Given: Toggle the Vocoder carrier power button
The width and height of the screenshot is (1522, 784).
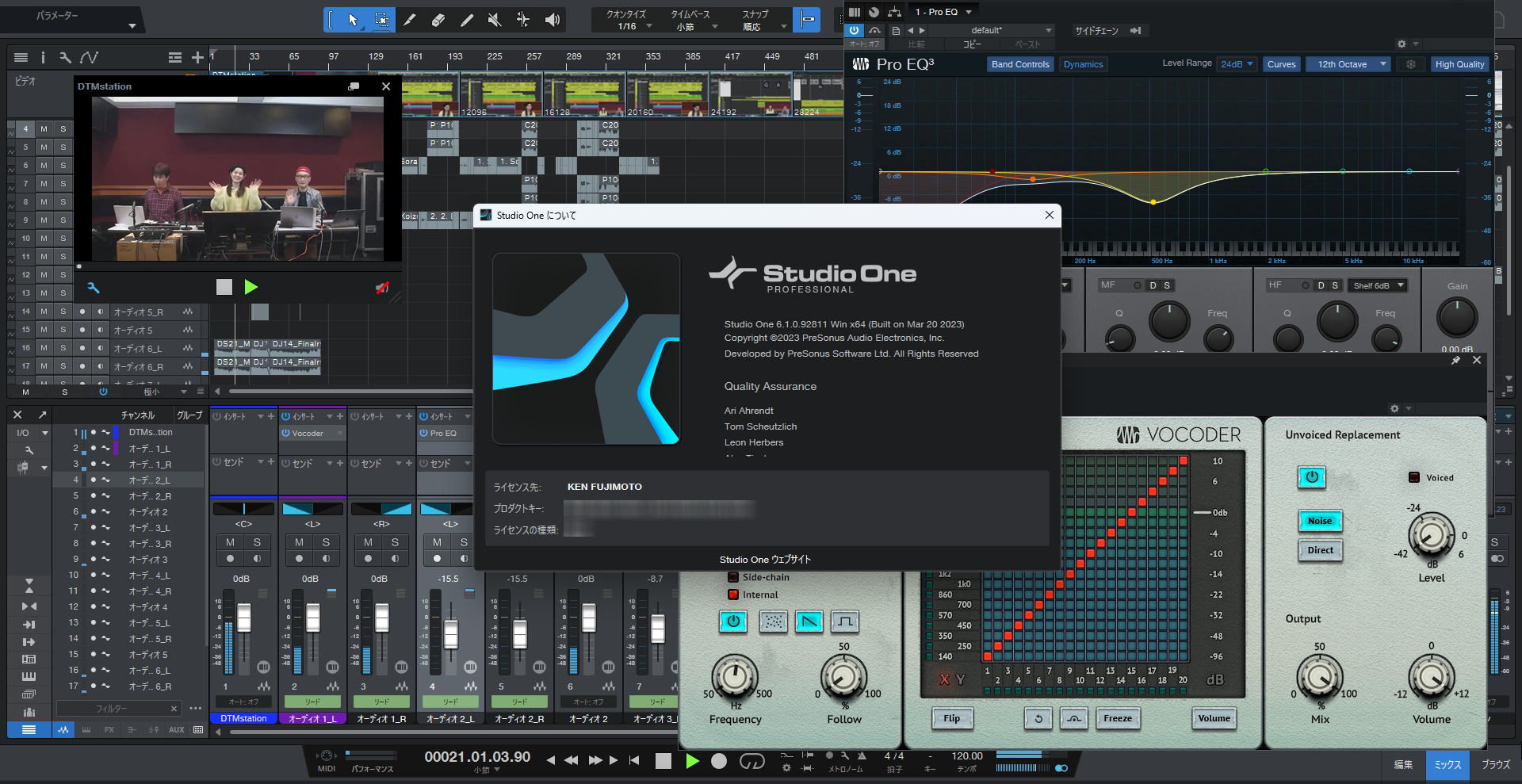Looking at the screenshot, I should (733, 621).
